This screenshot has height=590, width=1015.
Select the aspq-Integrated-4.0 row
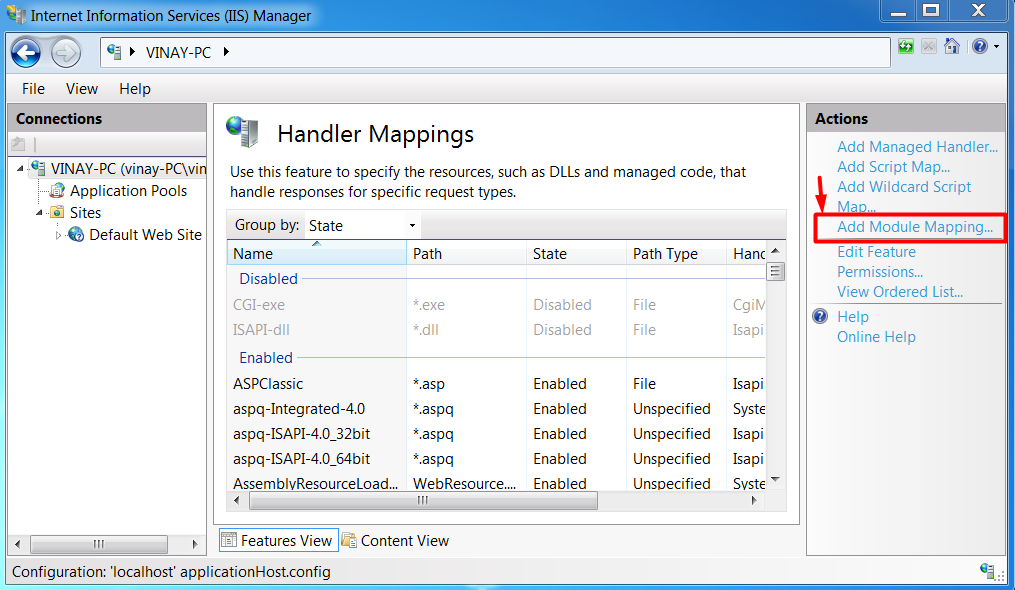(496, 409)
